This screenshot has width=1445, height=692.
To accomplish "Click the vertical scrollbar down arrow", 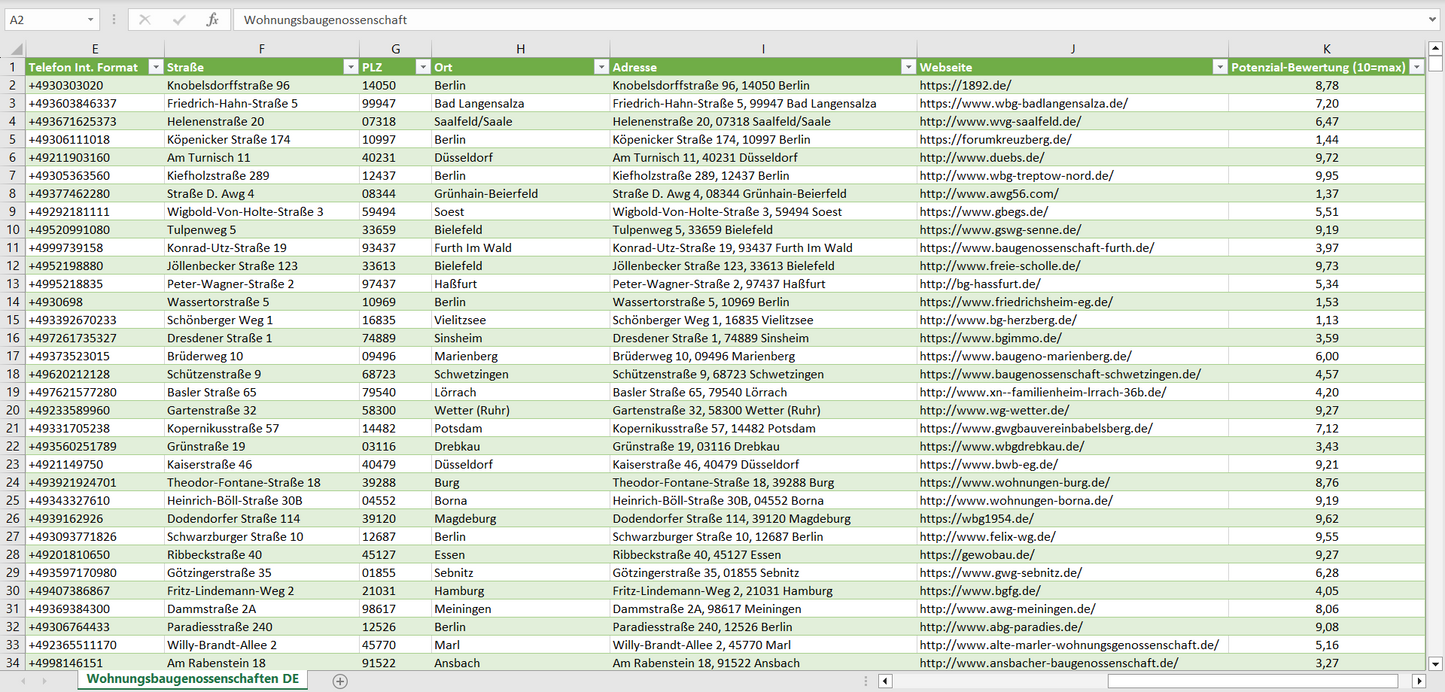I will click(x=1436, y=662).
